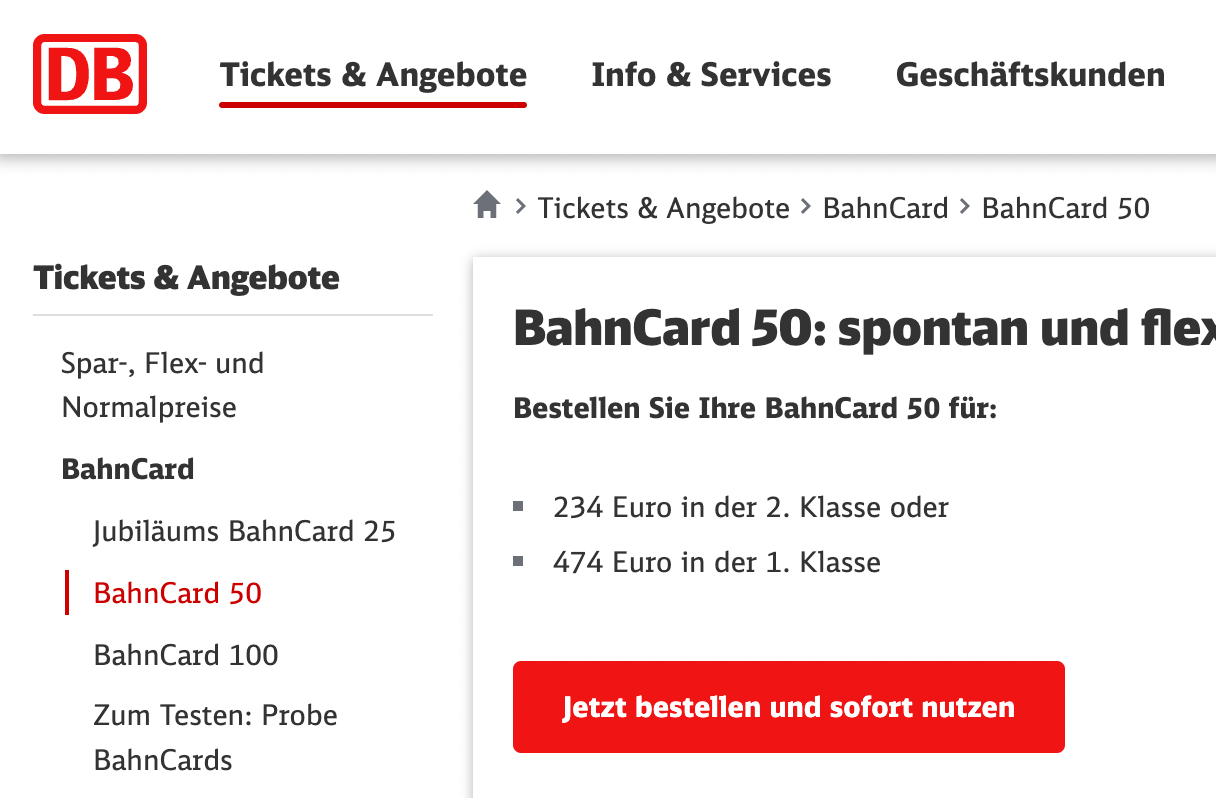
Task: Go to home via breadcrumb house icon
Action: tap(487, 207)
